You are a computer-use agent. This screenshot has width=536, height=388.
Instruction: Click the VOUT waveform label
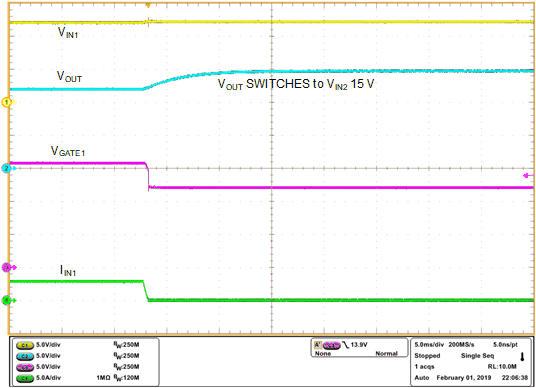pos(69,76)
